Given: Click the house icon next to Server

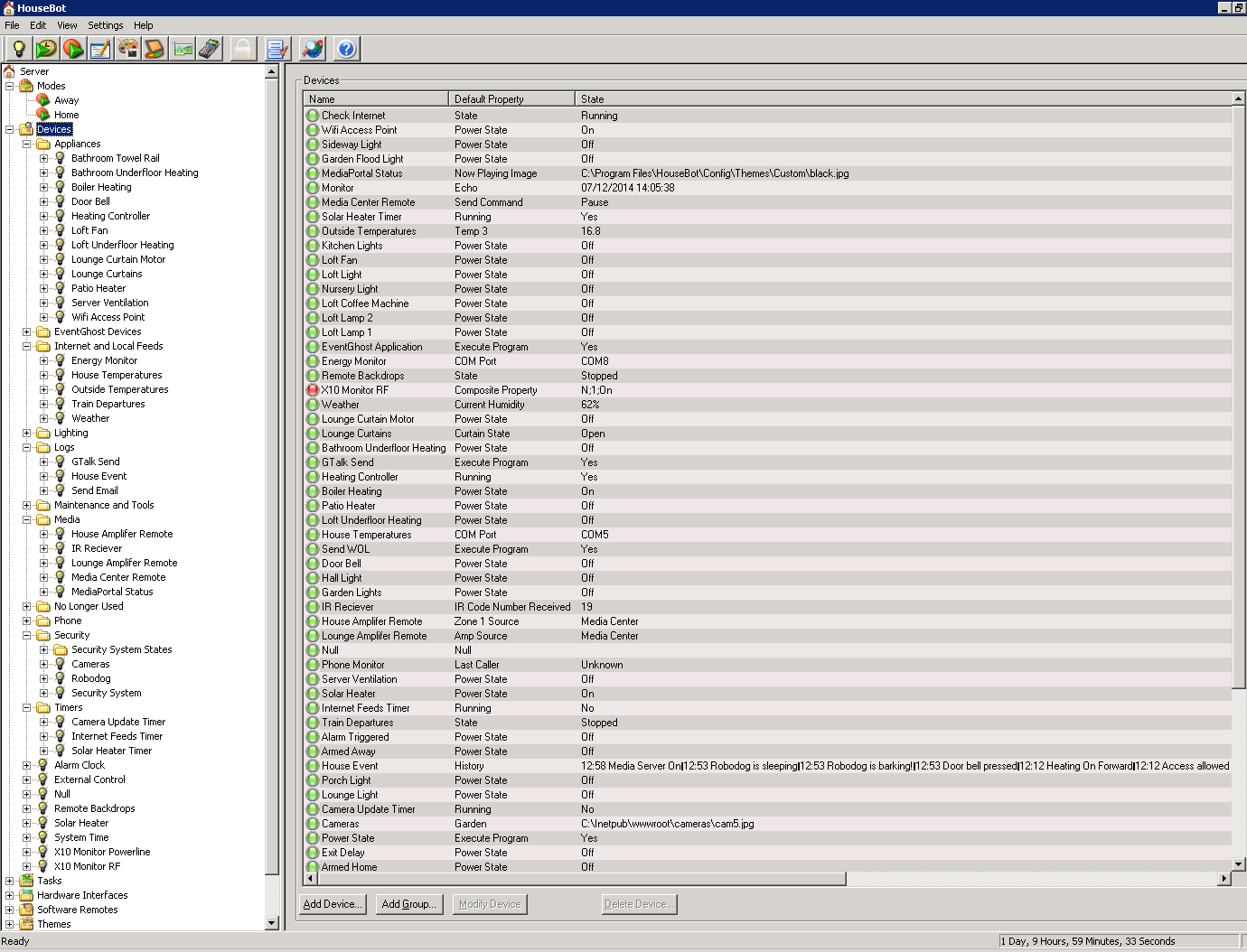Looking at the screenshot, I should point(9,71).
